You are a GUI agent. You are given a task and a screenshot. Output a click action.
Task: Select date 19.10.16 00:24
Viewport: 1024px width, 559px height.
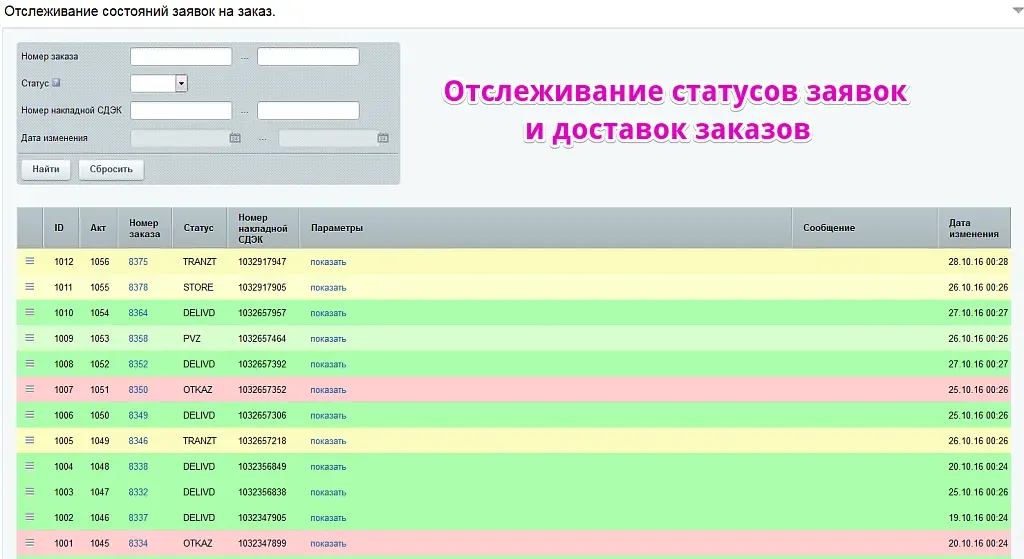(x=978, y=518)
